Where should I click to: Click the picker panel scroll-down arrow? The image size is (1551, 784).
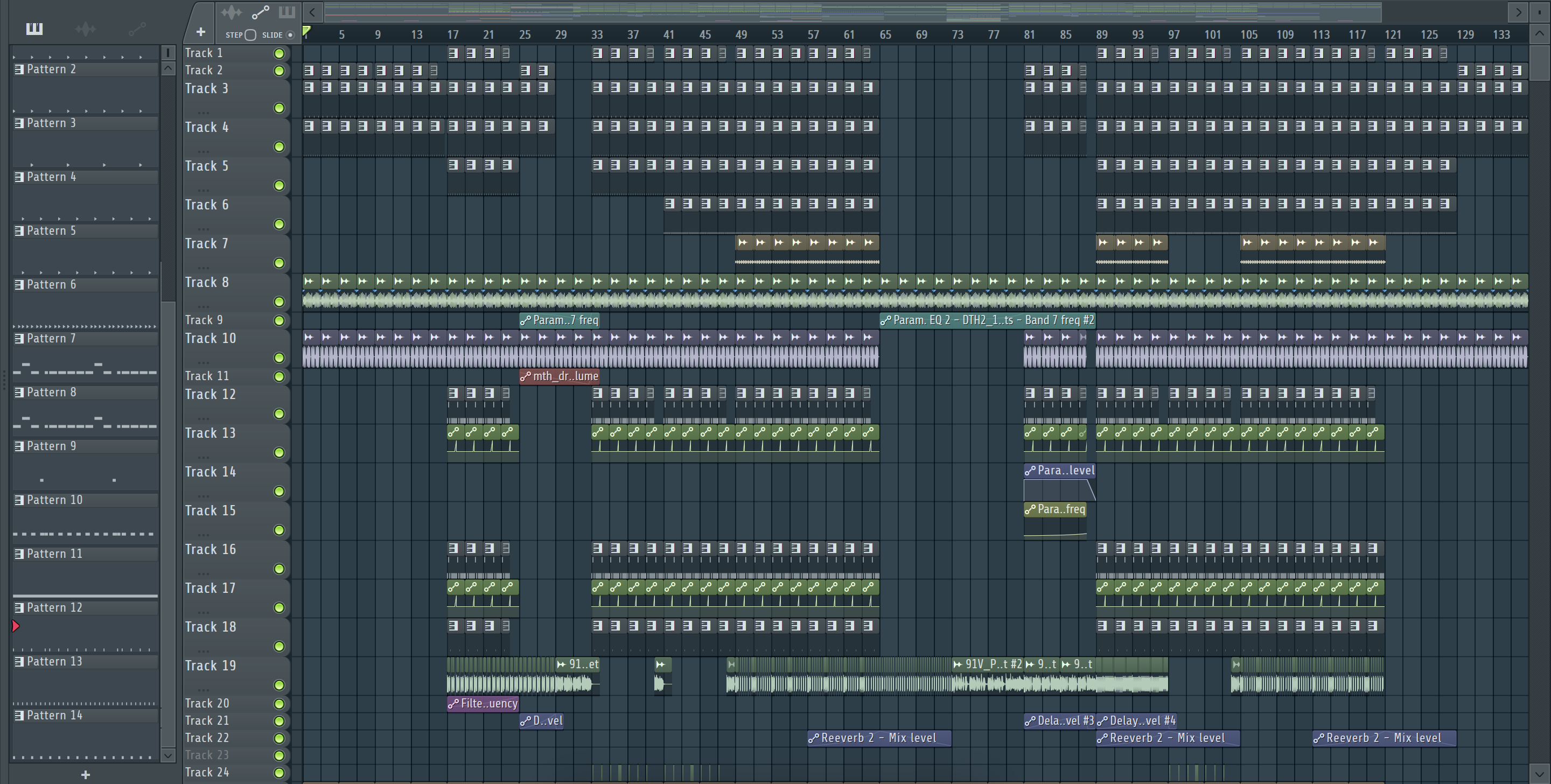[x=168, y=755]
